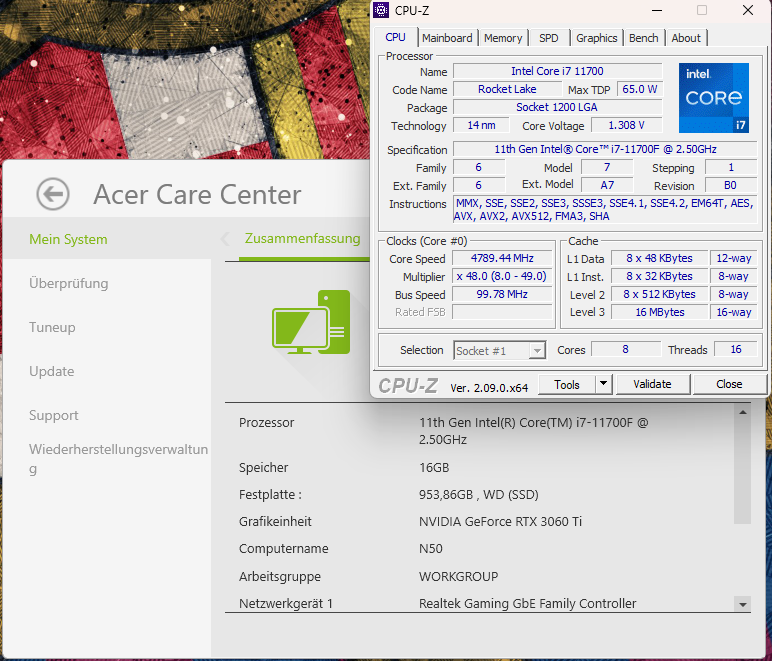This screenshot has height=661, width=772.
Task: Open the Socket #1 selection dropdown
Action: (499, 350)
